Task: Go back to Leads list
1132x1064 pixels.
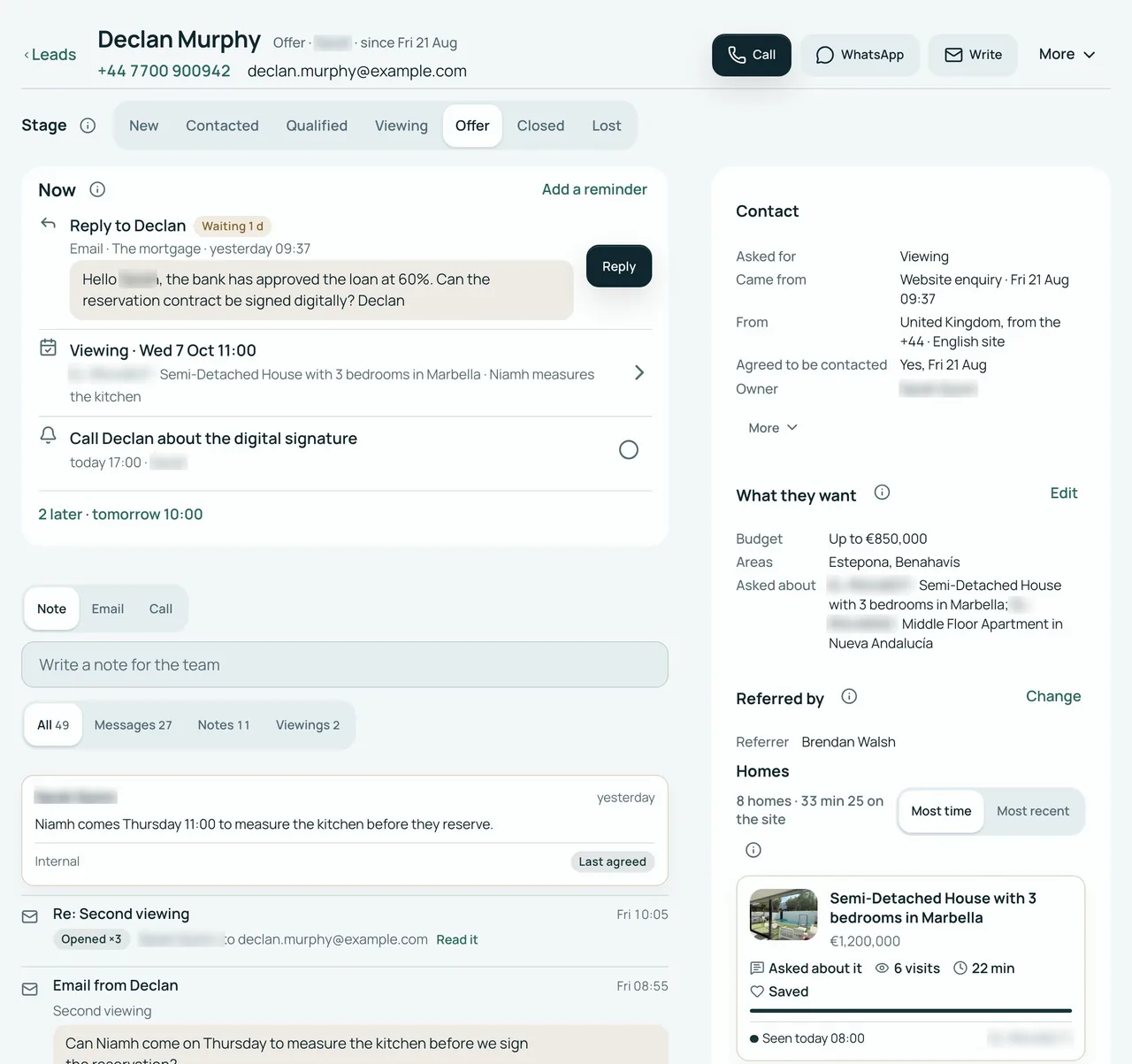Action: (x=50, y=55)
